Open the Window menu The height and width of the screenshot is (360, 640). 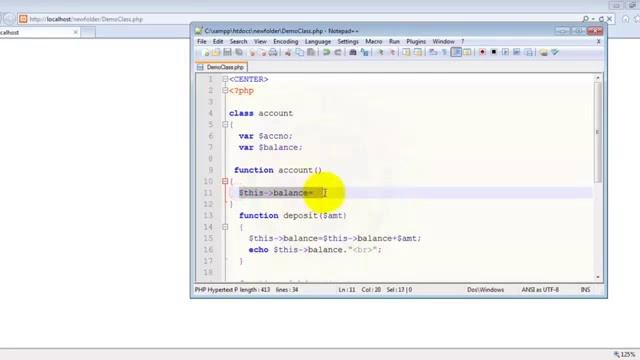[443, 42]
